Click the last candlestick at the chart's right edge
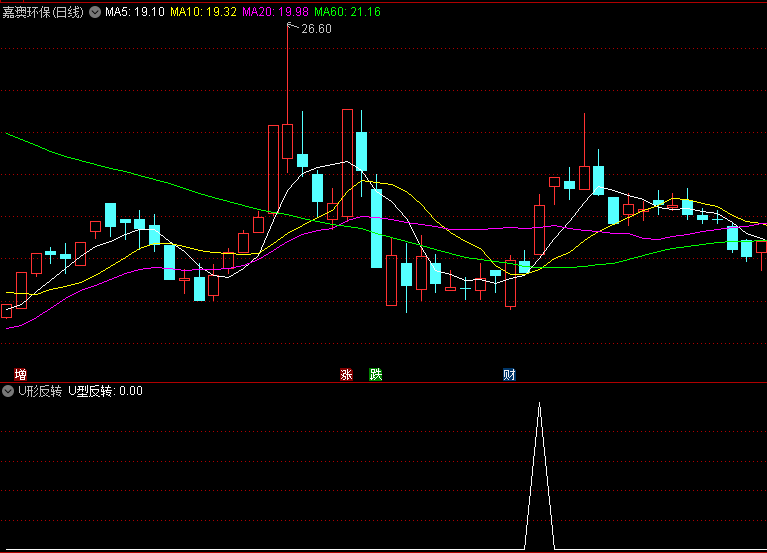This screenshot has width=767, height=553. pyautogui.click(x=761, y=246)
